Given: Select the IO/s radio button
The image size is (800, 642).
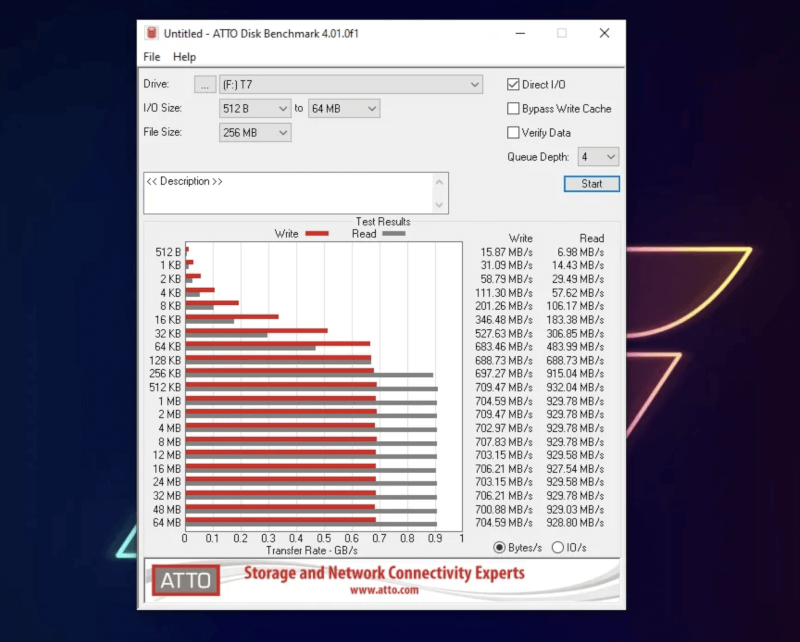Looking at the screenshot, I should tap(558, 547).
